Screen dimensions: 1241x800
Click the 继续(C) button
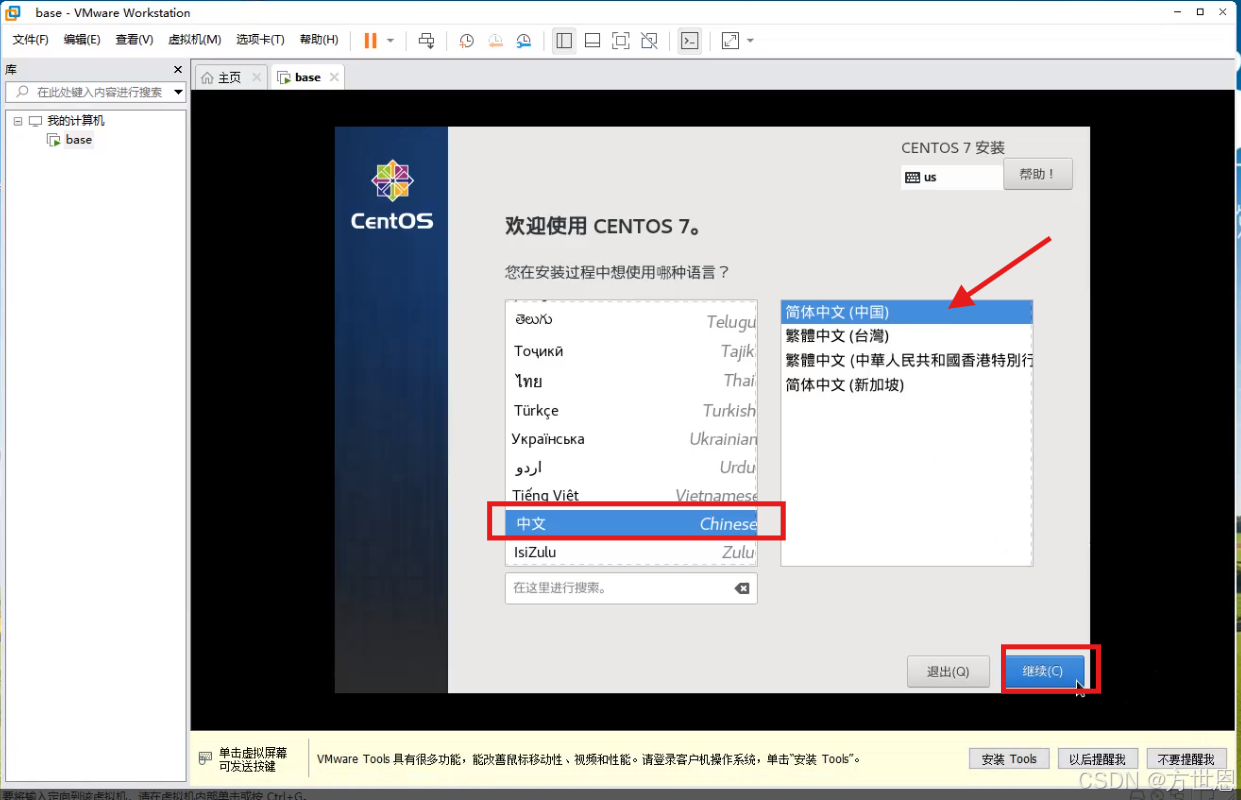click(x=1043, y=671)
